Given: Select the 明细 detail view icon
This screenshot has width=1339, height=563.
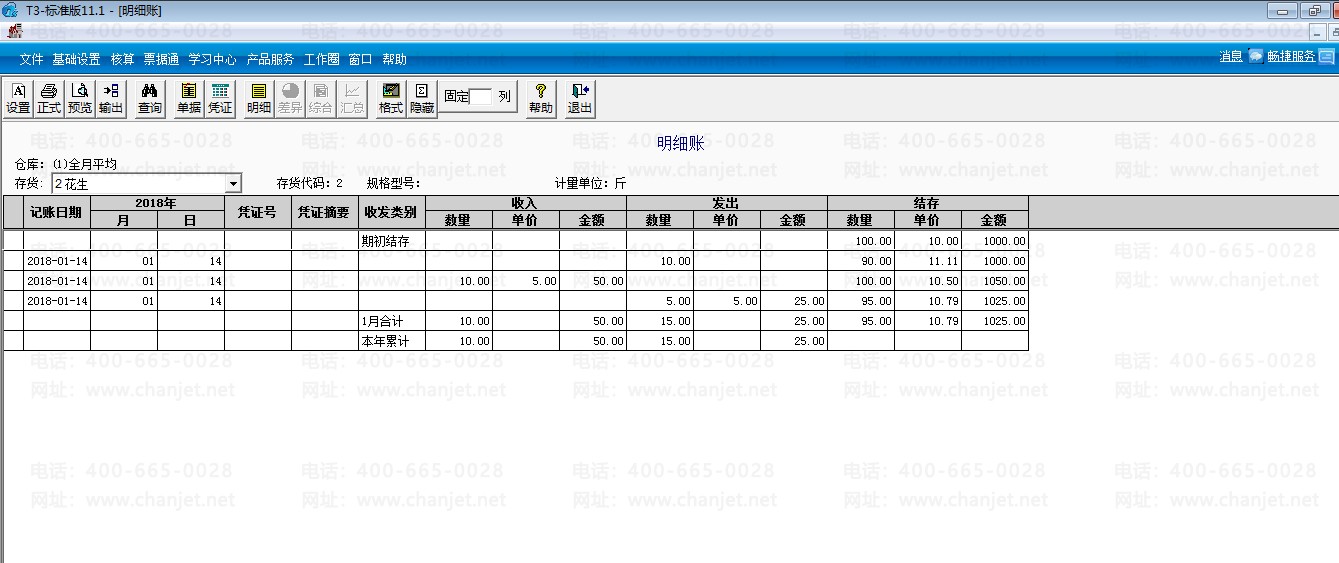Looking at the screenshot, I should pos(258,98).
